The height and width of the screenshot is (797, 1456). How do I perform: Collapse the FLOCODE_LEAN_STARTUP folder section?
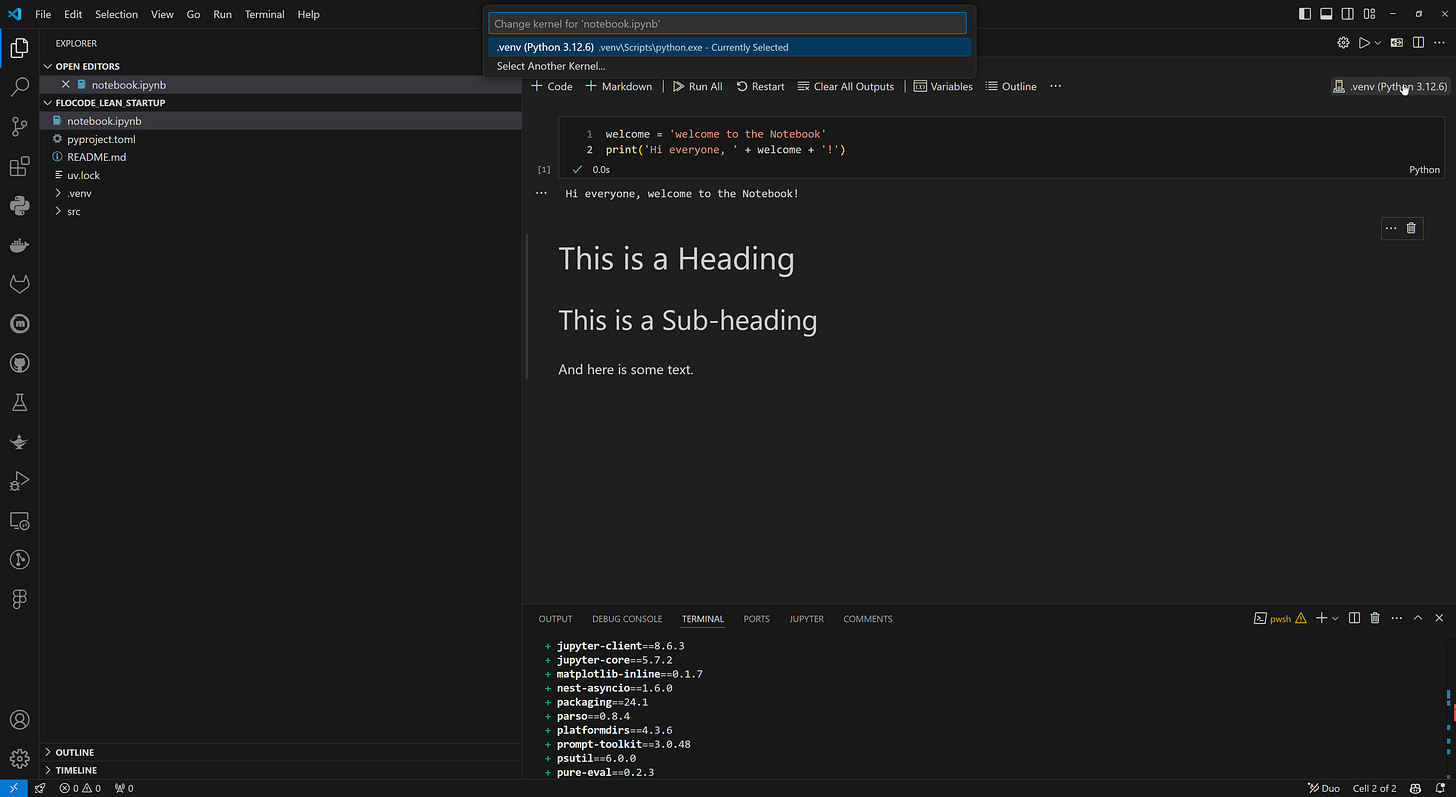[48, 102]
